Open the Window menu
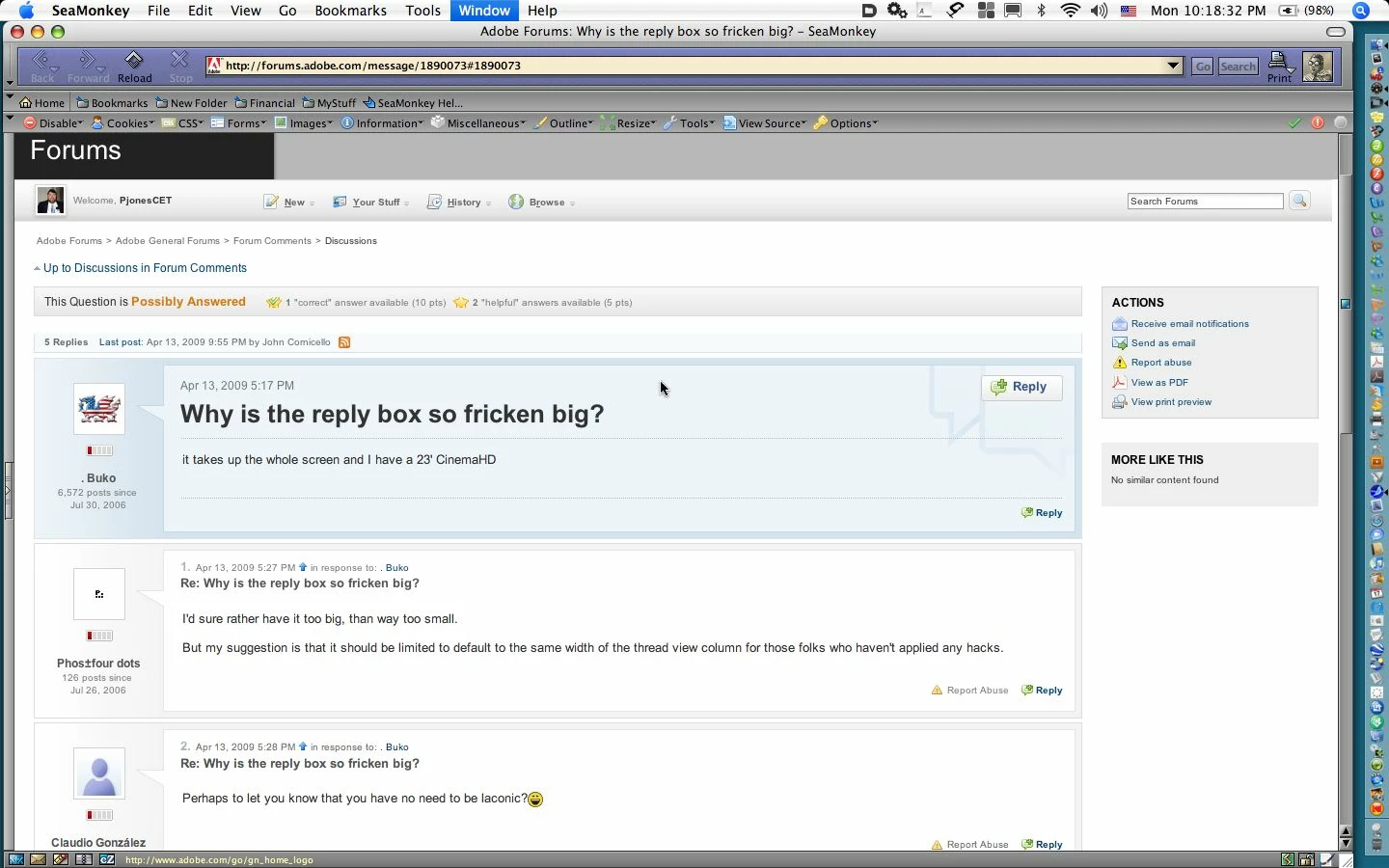 coord(484,11)
